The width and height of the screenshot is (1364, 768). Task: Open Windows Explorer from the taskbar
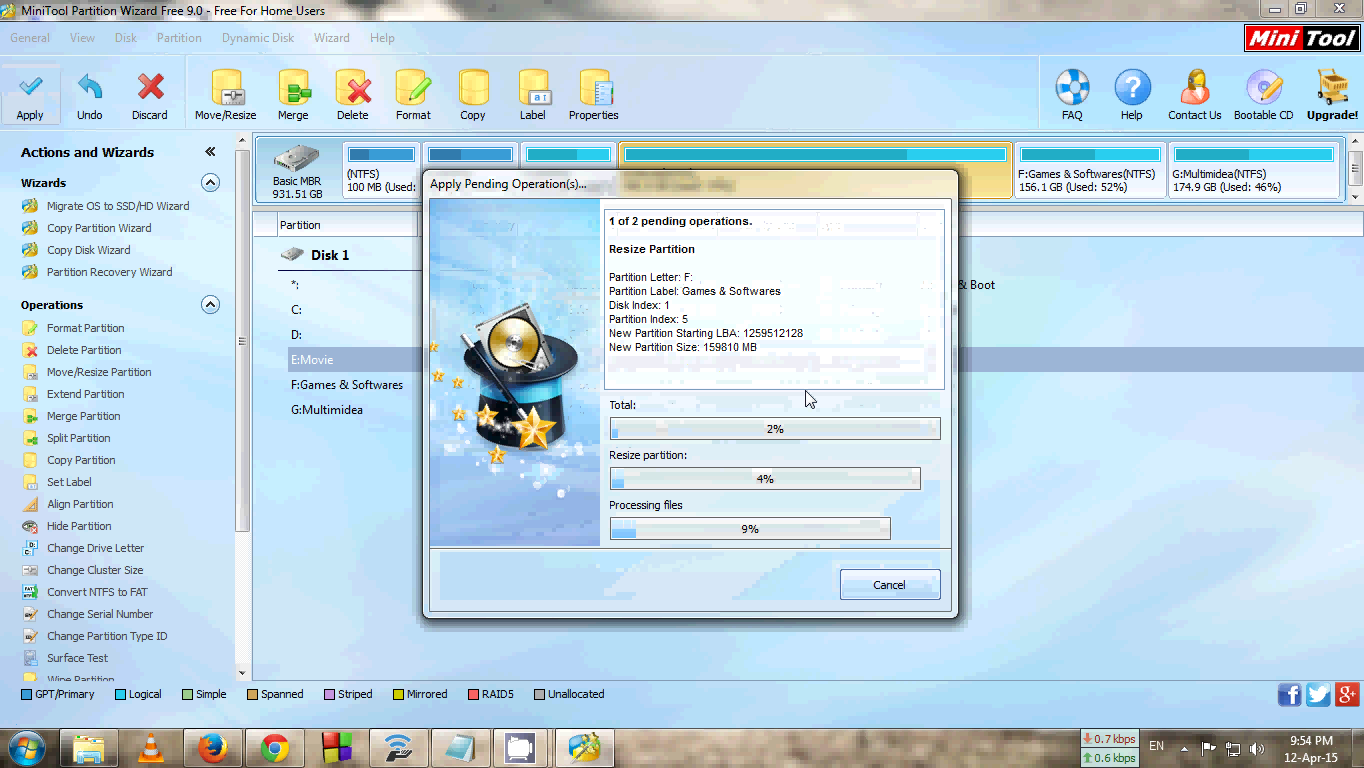tap(90, 748)
